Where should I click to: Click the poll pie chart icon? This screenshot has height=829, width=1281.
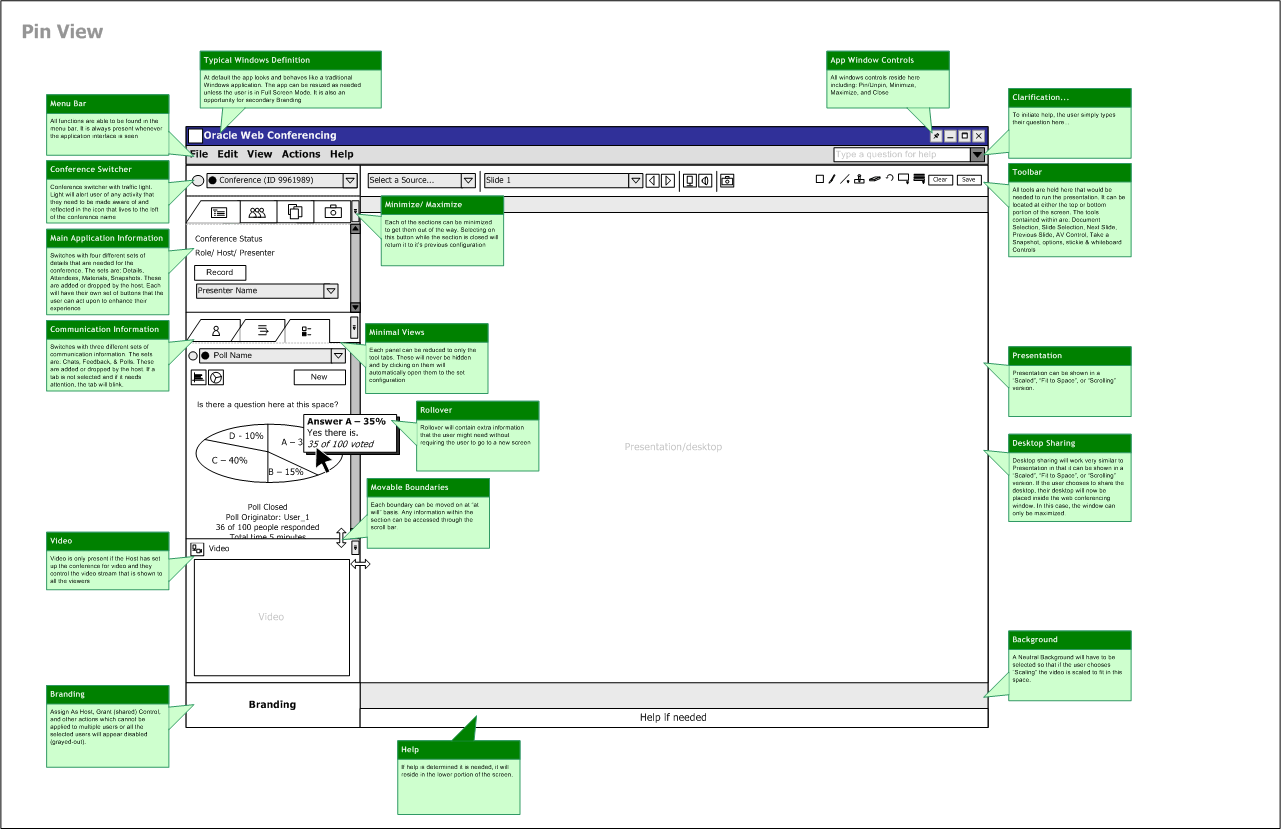(x=215, y=377)
